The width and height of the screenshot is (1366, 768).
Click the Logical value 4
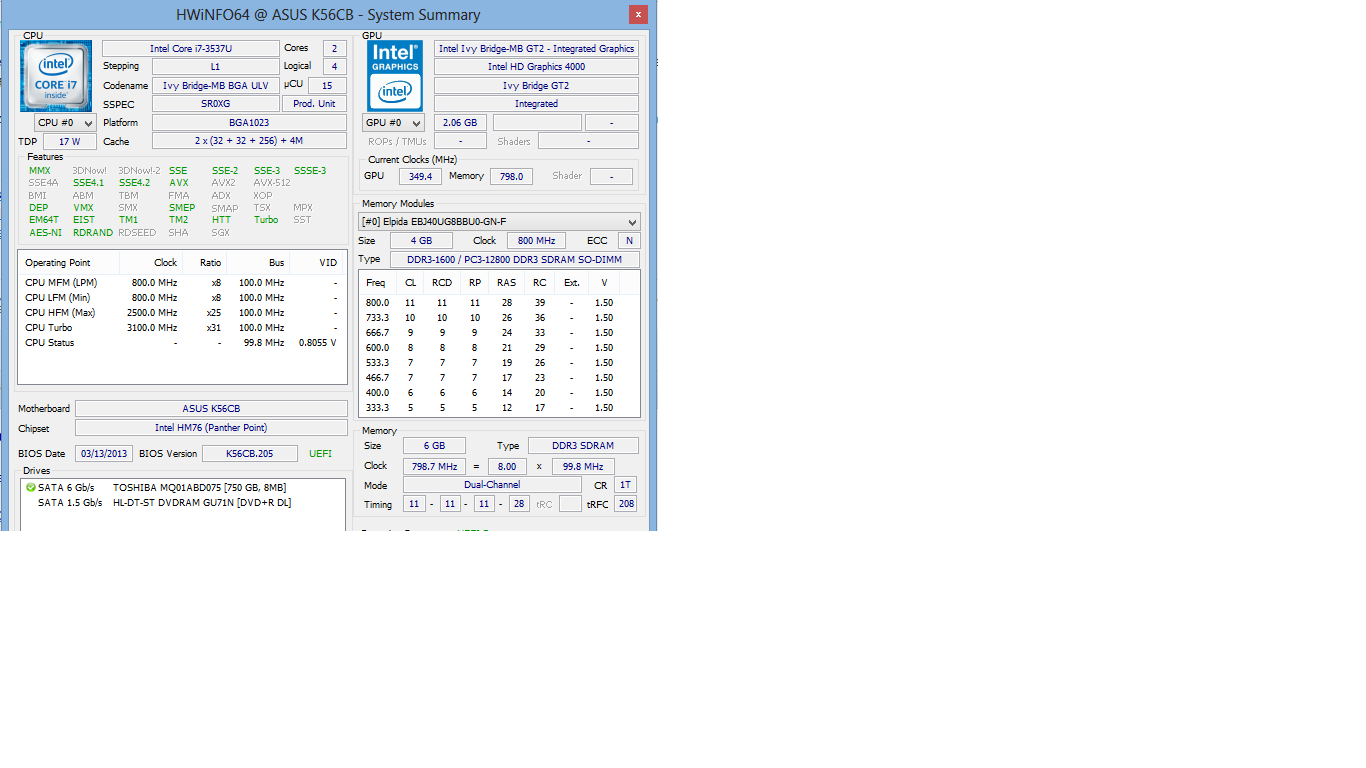click(333, 67)
